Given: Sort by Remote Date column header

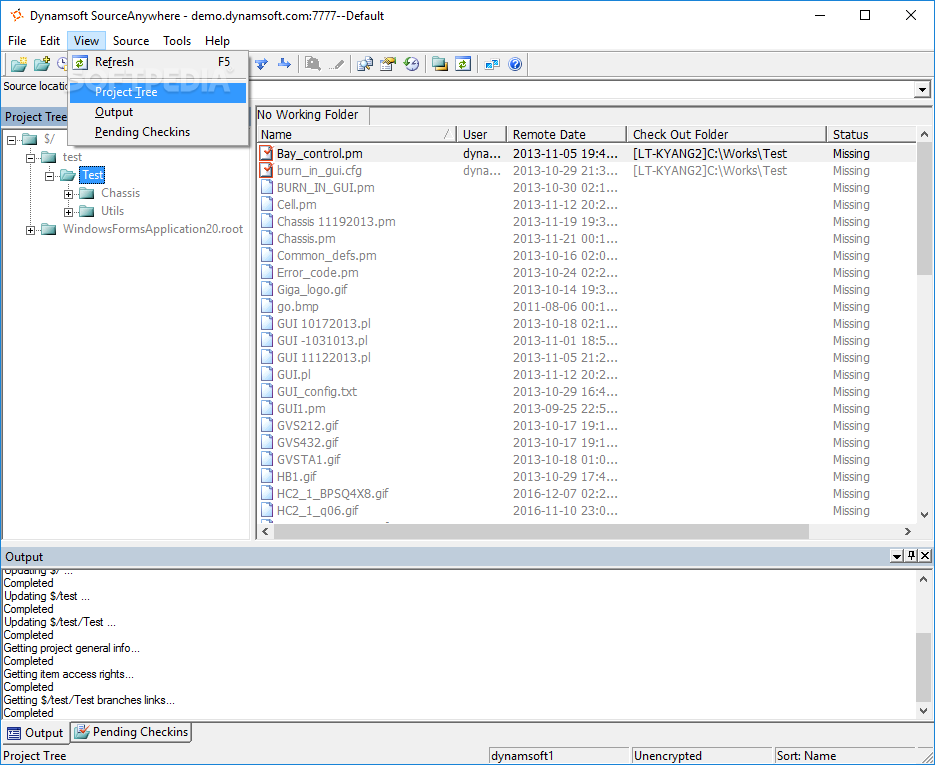Looking at the screenshot, I should [x=566, y=135].
